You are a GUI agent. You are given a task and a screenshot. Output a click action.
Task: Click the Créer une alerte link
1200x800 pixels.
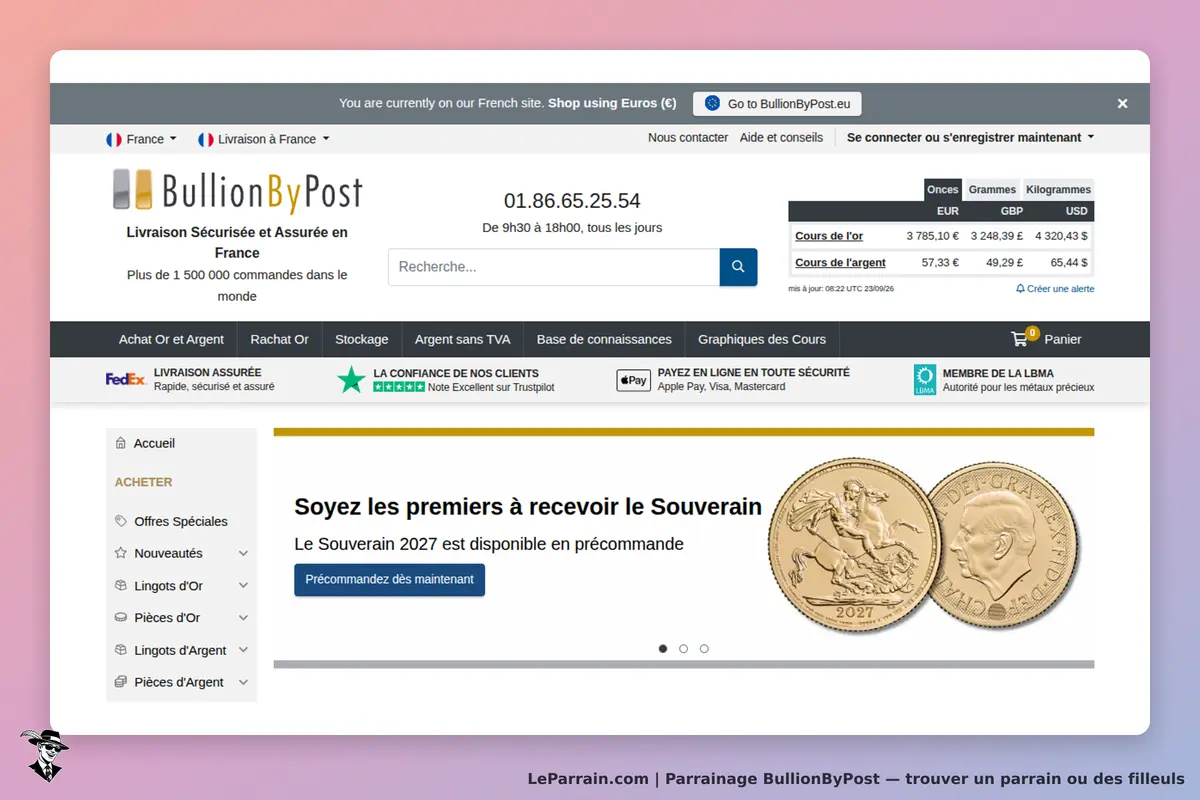click(x=1060, y=288)
